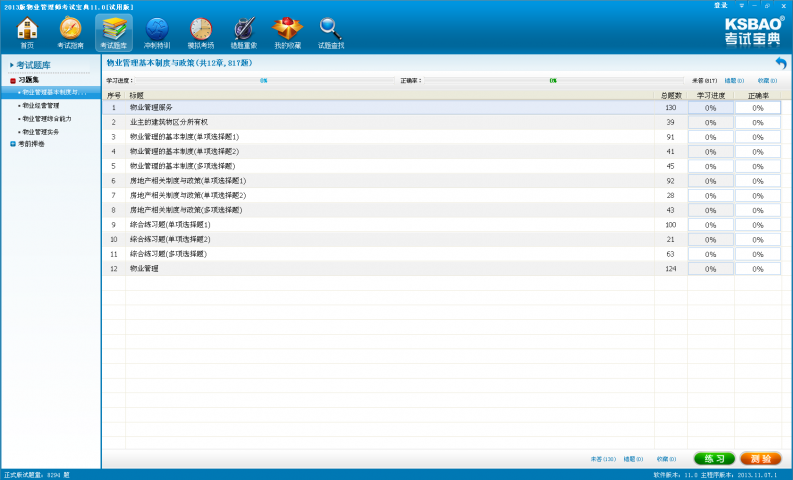The width and height of the screenshot is (793, 480).
Task: Open the 我的收藏 box icon
Action: (287, 32)
